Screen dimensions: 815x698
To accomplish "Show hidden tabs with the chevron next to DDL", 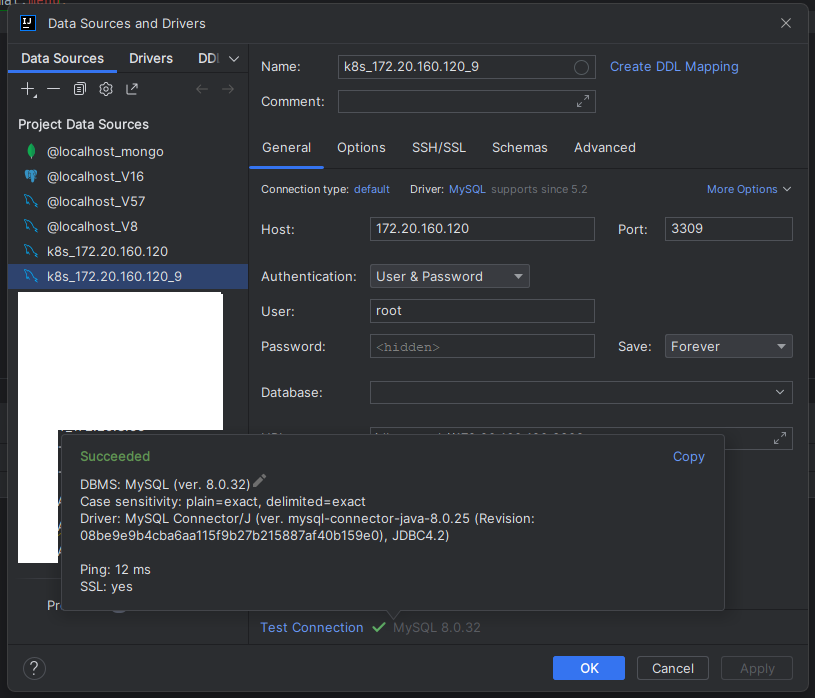I will 234,59.
